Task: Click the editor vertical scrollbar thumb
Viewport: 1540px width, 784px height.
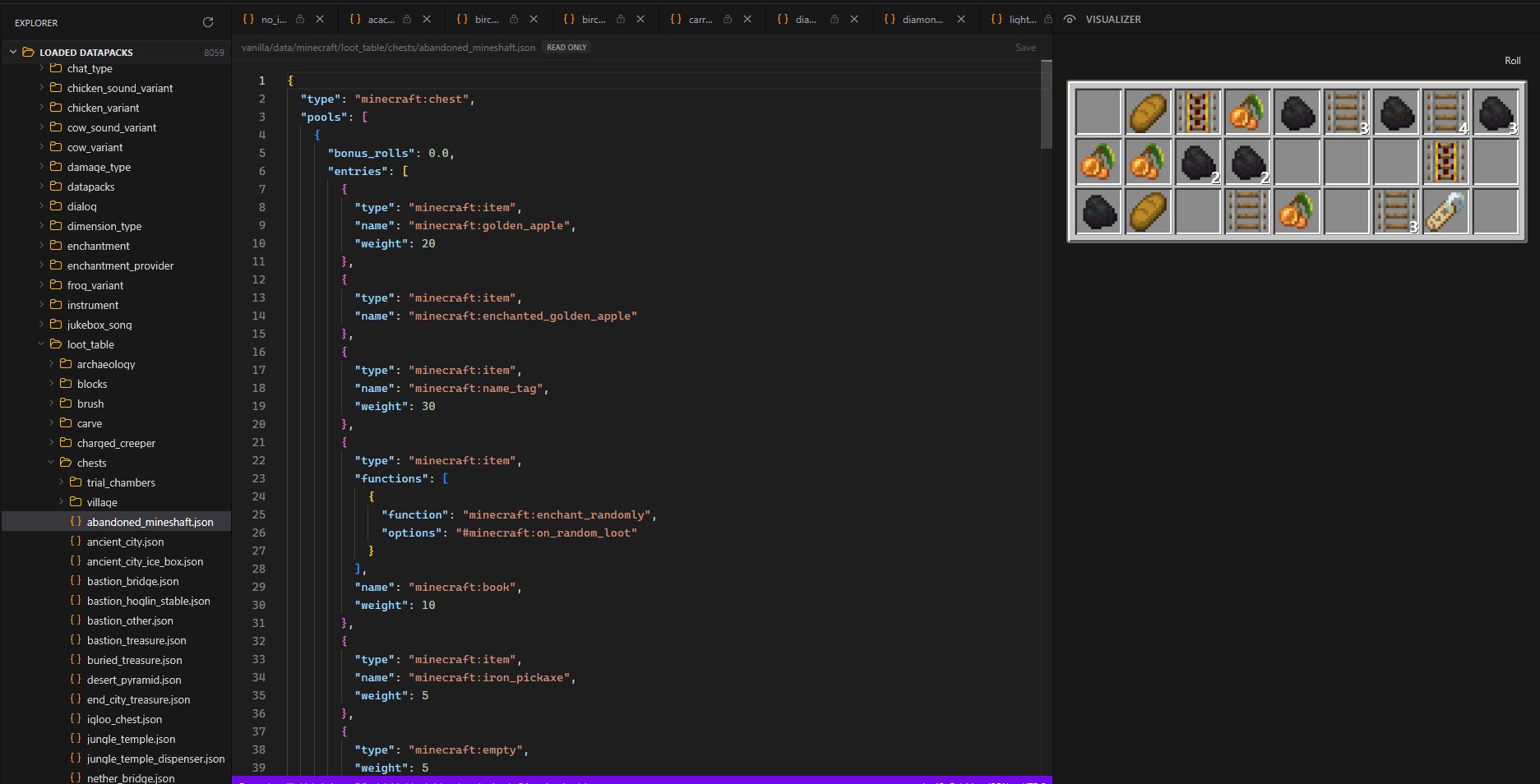Action: (1046, 104)
